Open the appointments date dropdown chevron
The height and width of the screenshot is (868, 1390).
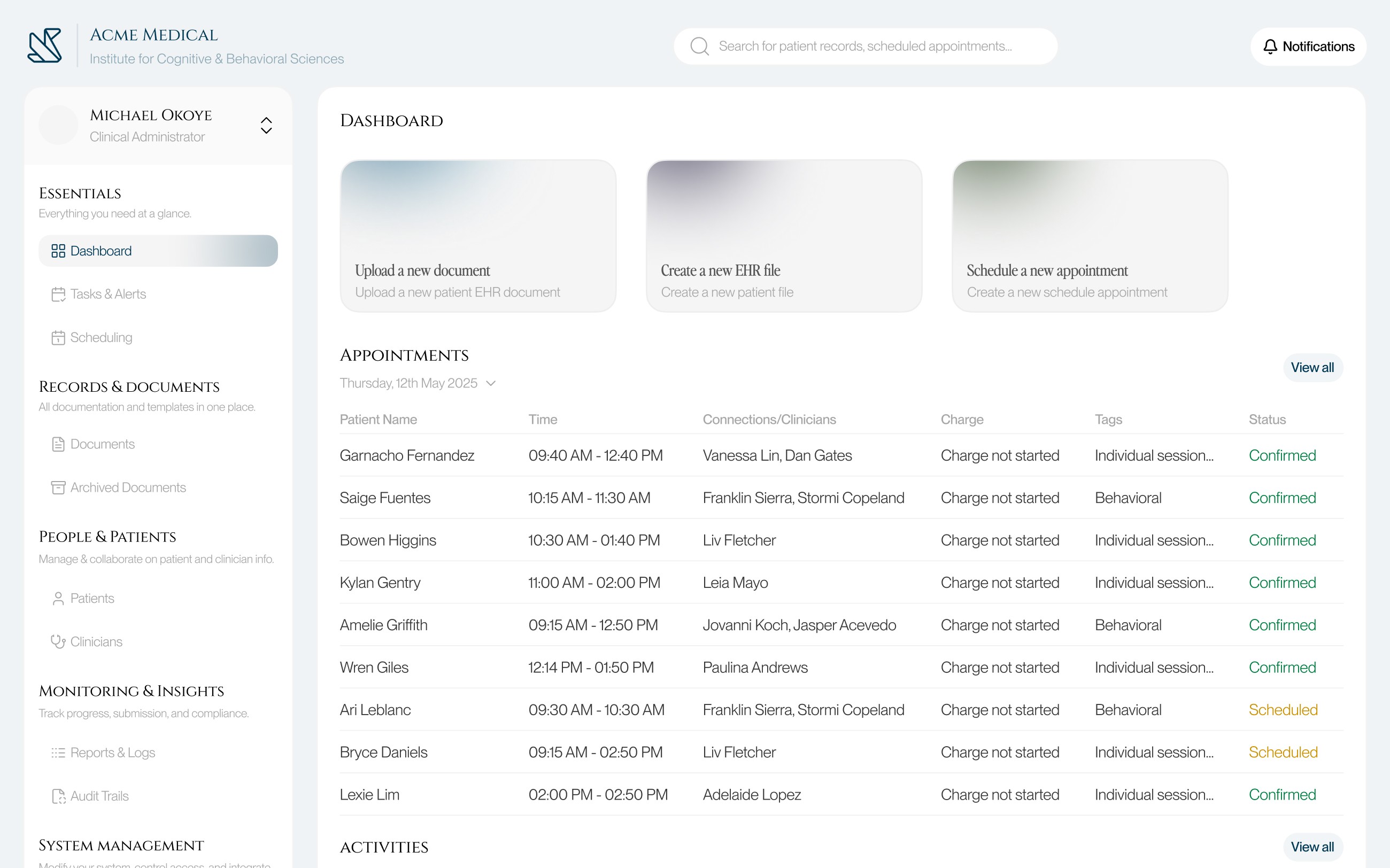tap(491, 383)
